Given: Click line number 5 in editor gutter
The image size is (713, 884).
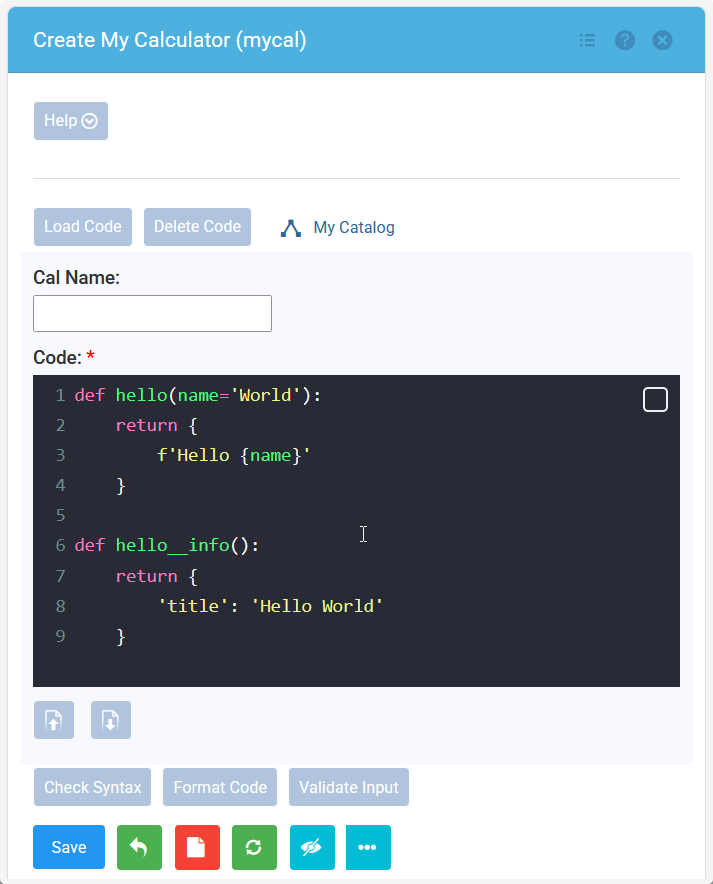Looking at the screenshot, I should point(60,515).
